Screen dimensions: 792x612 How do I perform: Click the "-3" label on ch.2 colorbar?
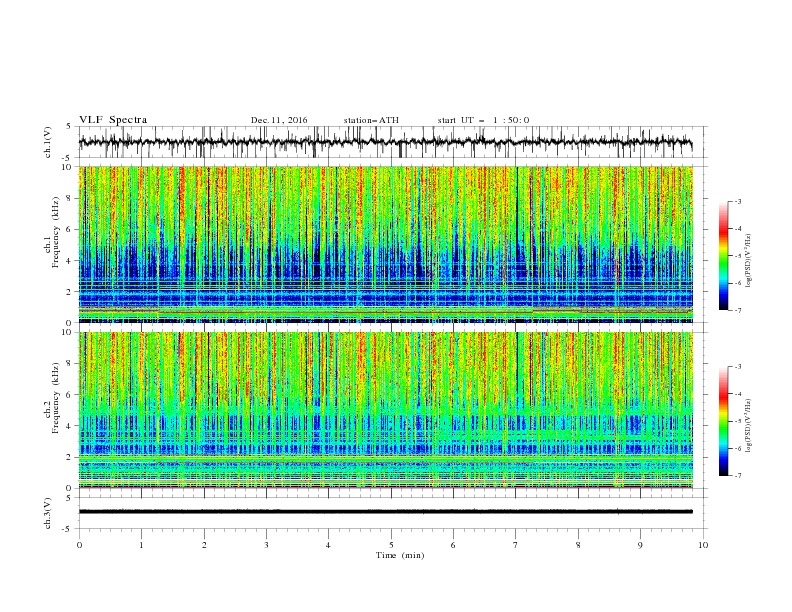point(738,367)
